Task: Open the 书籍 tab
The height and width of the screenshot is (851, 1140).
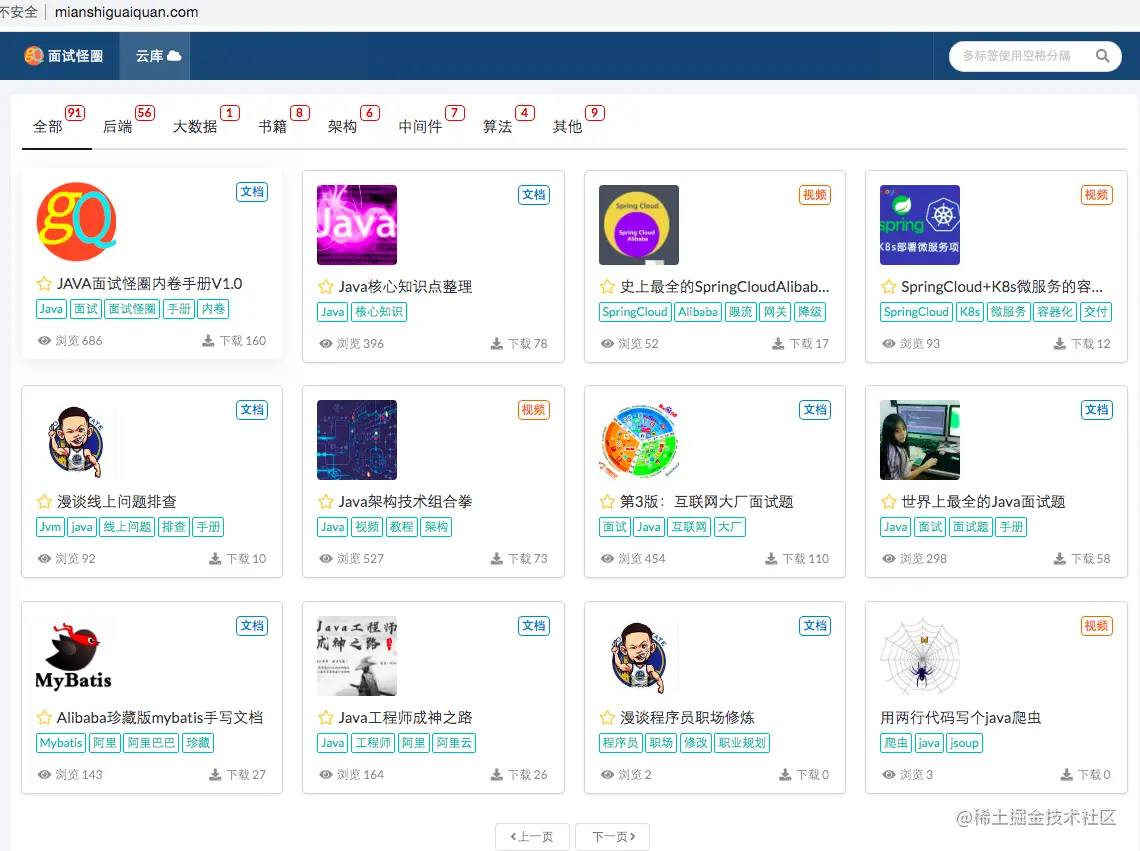Action: tap(273, 127)
